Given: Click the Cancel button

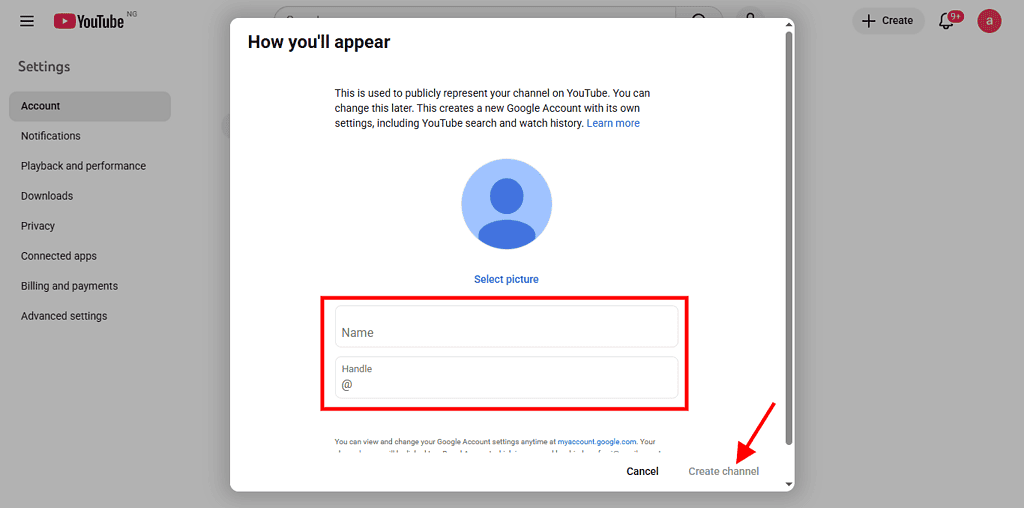Looking at the screenshot, I should (x=642, y=471).
